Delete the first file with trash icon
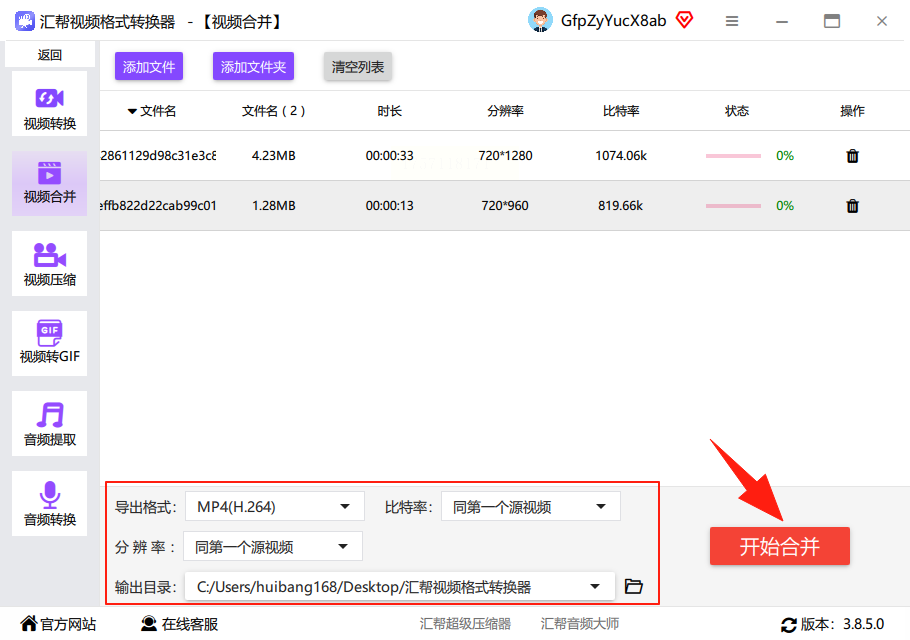The width and height of the screenshot is (910, 640). (852, 156)
